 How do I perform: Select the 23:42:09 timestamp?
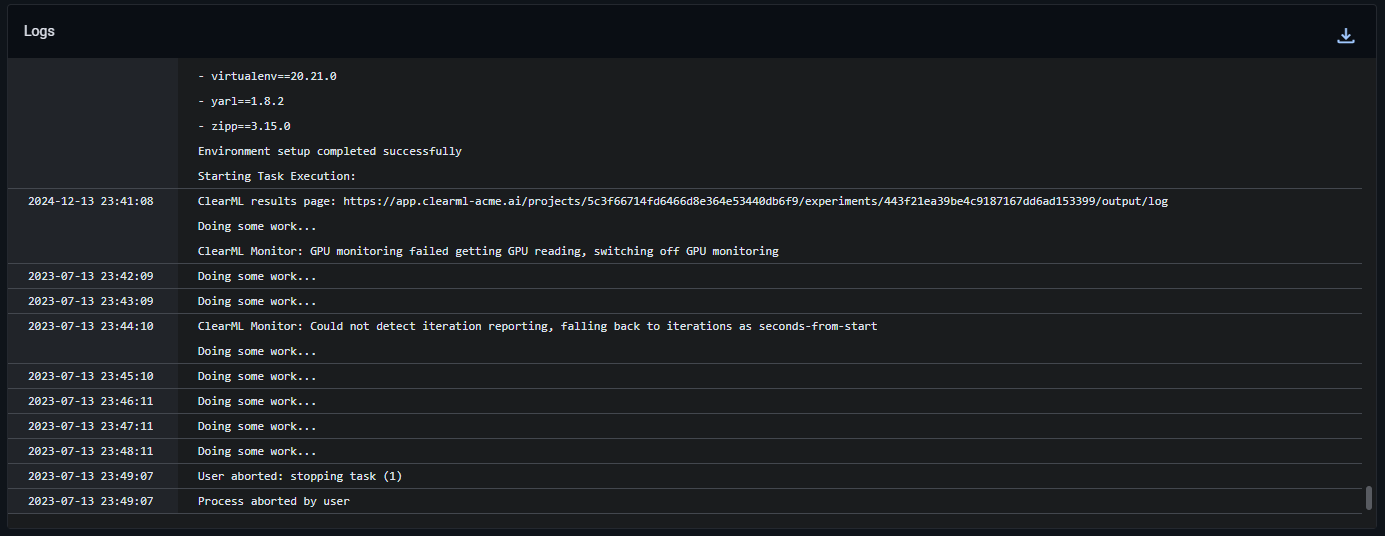click(x=90, y=276)
